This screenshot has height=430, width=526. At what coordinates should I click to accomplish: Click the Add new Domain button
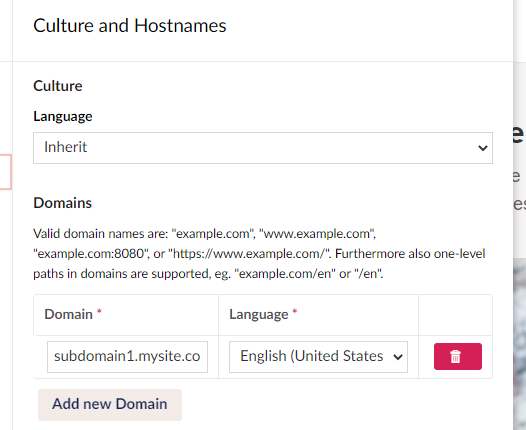click(110, 405)
